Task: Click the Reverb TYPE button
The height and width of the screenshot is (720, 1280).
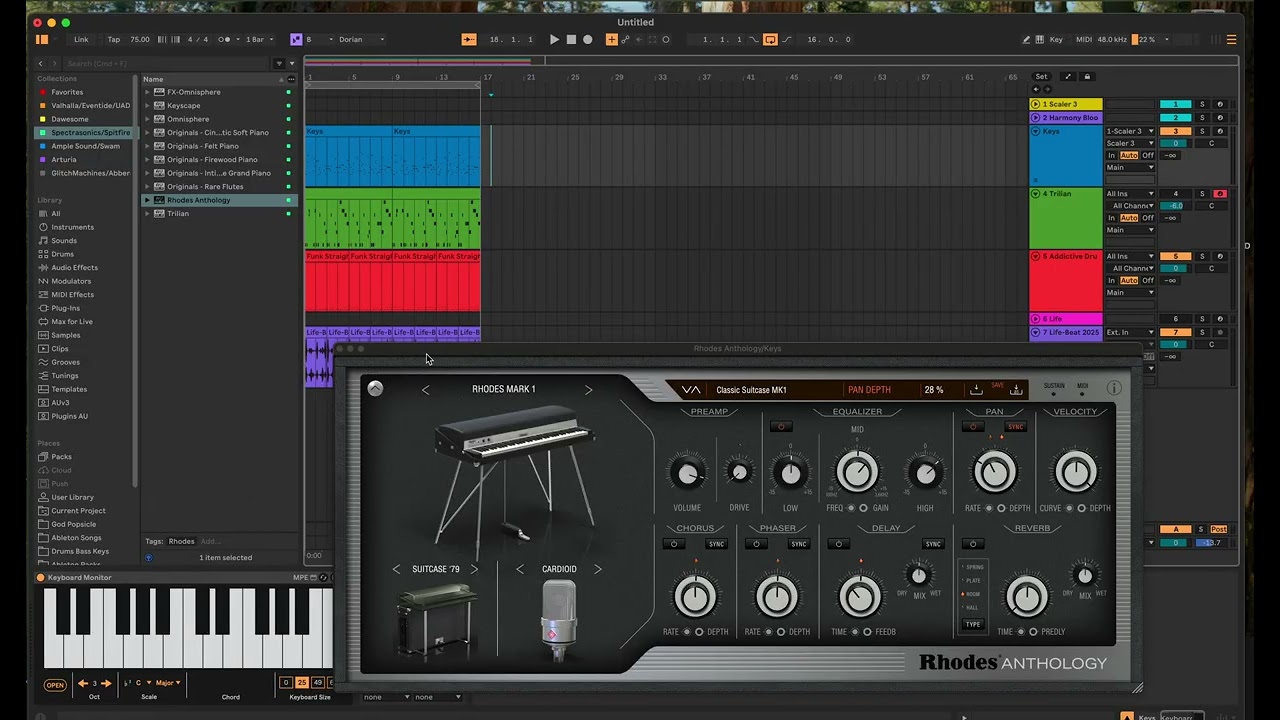Action: 972,624
